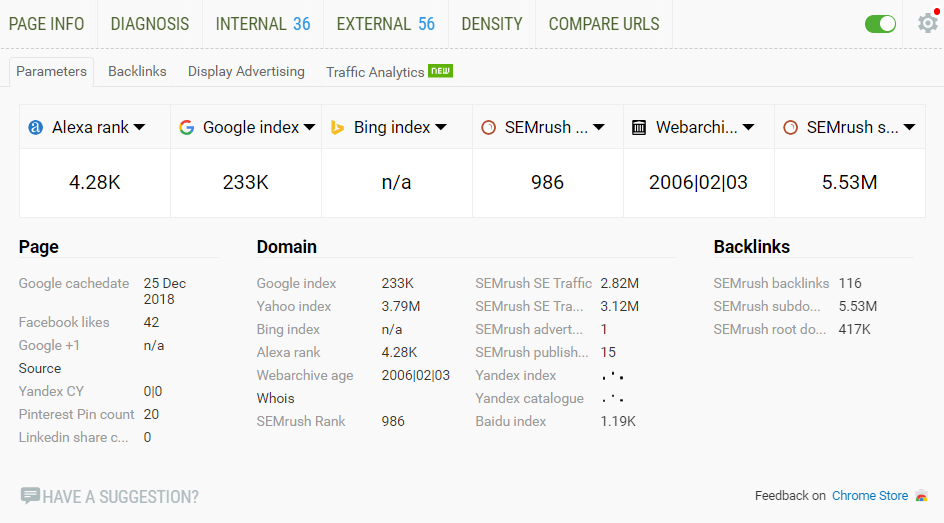Click the SEMrush subdomain column icon
The width and height of the screenshot is (944, 523).
[x=790, y=127]
